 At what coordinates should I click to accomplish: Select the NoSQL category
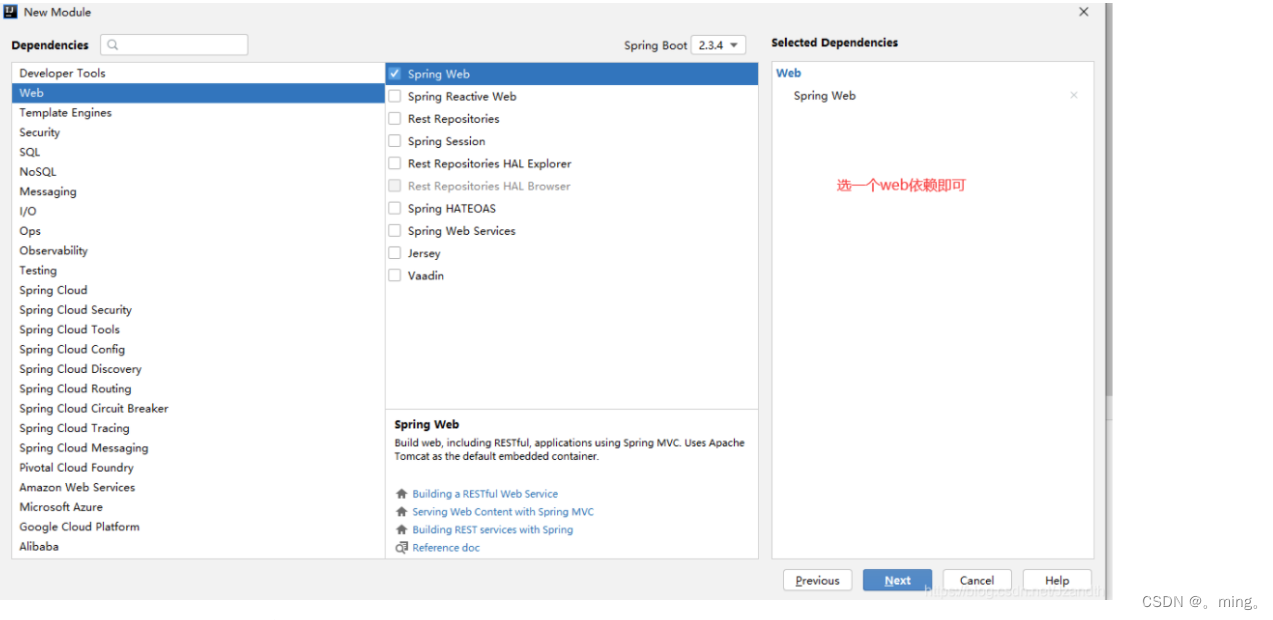pyautogui.click(x=198, y=172)
